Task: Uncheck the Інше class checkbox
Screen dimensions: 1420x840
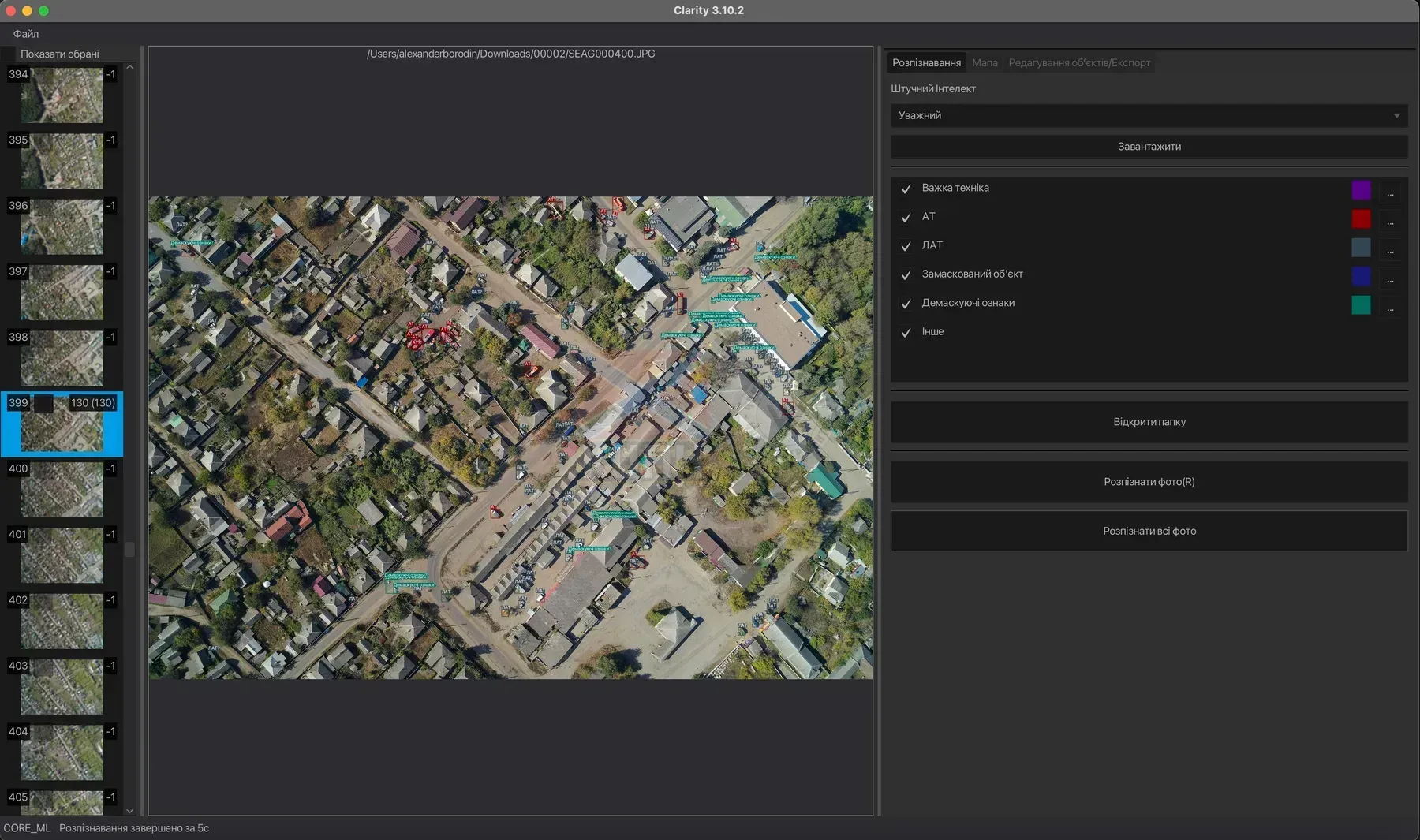Action: coord(906,332)
